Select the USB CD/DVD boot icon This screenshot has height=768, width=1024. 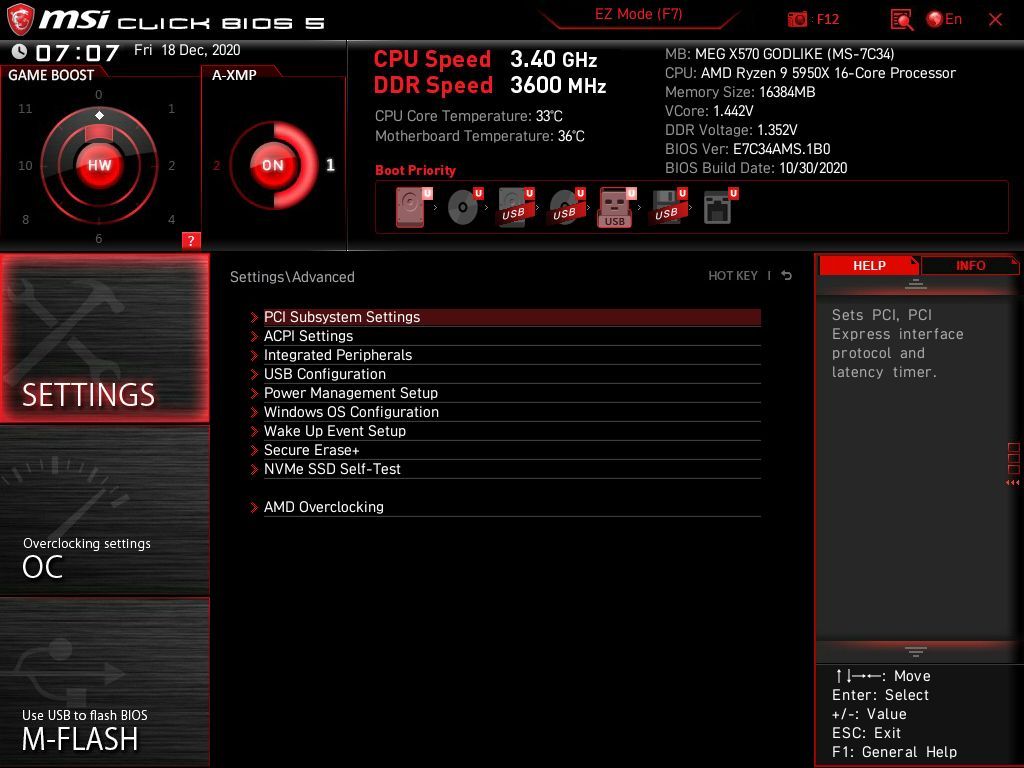point(567,208)
